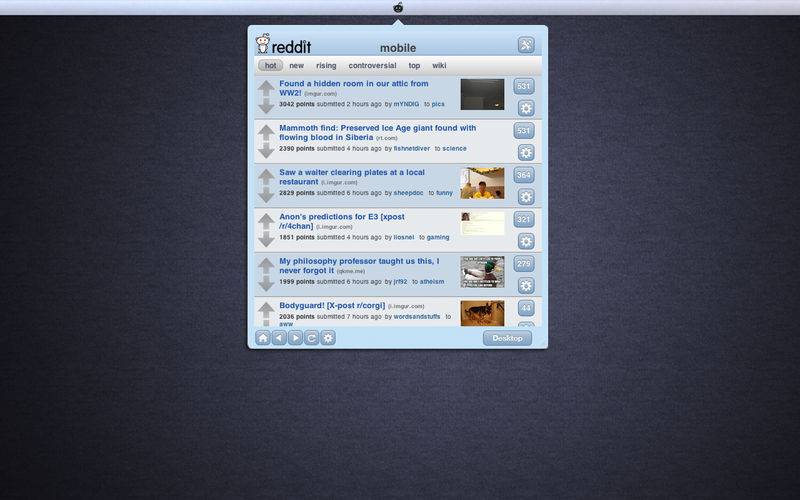This screenshot has height=500, width=800.
Task: Go to home with house icon
Action: pyautogui.click(x=263, y=338)
